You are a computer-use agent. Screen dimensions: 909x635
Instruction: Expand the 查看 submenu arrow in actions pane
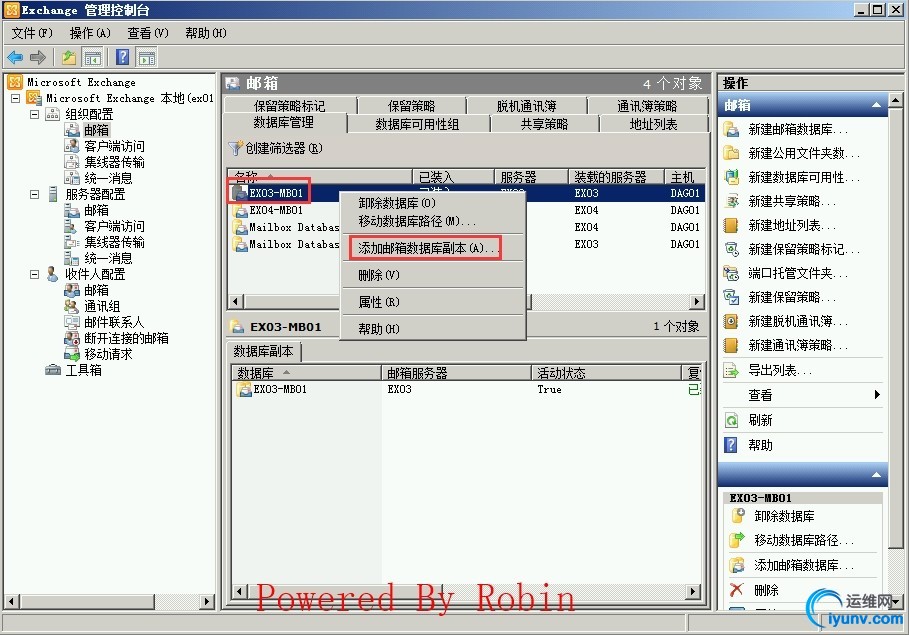pyautogui.click(x=877, y=395)
